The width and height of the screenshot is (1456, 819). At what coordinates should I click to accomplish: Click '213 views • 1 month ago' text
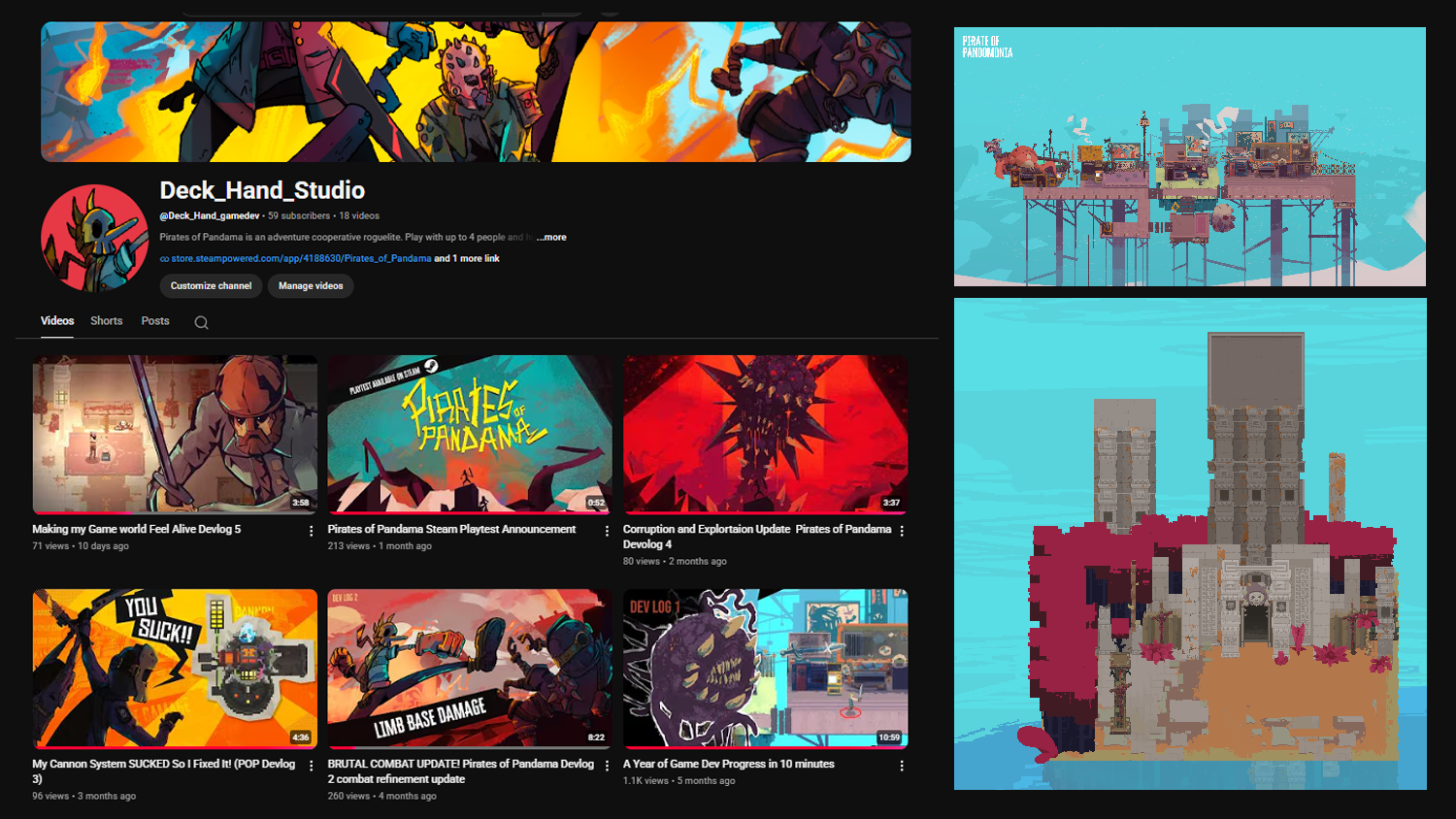[380, 546]
